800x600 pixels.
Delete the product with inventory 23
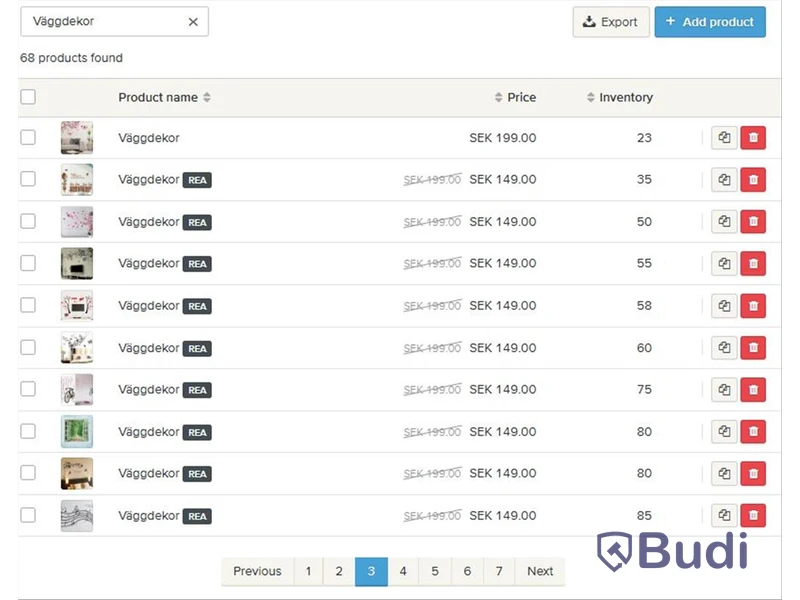(x=753, y=138)
